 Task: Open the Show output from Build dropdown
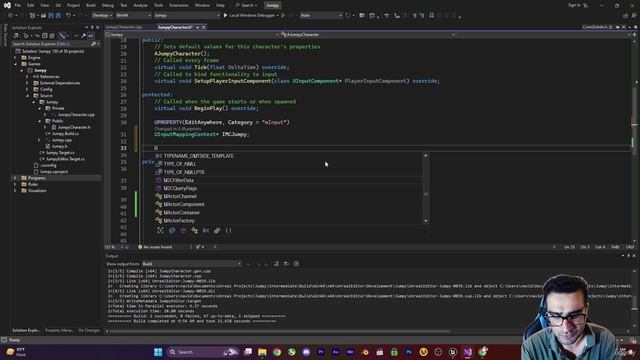(191, 264)
